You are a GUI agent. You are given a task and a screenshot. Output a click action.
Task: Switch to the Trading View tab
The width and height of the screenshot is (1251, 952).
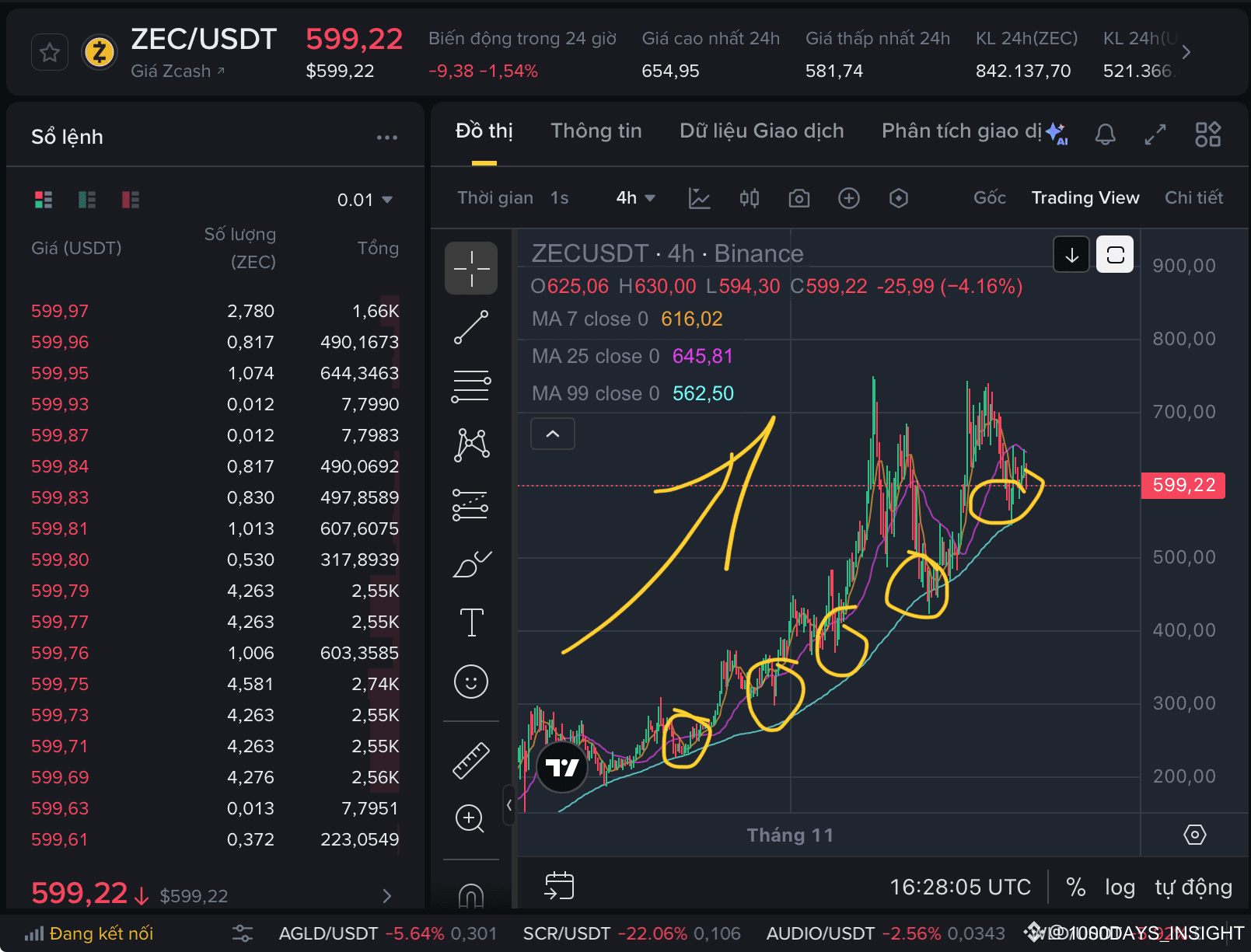click(x=1085, y=198)
